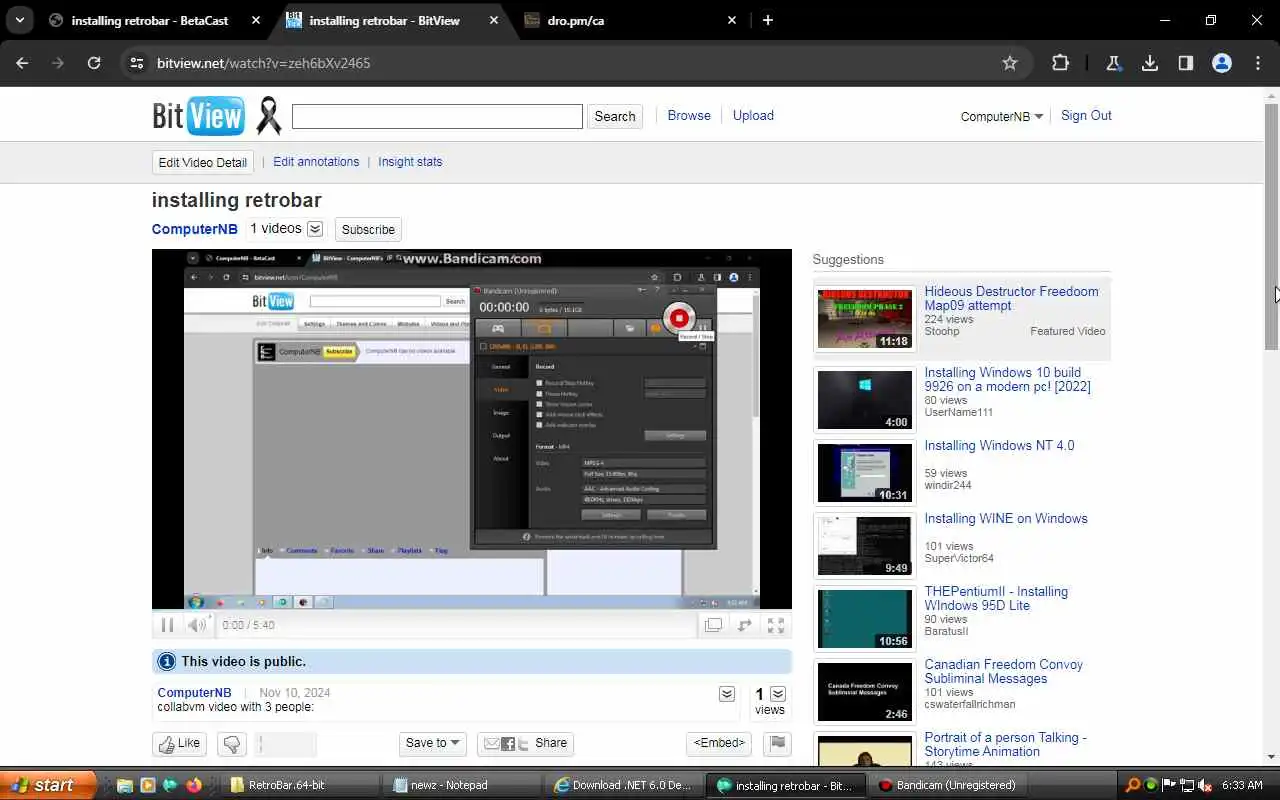The width and height of the screenshot is (1280, 800).
Task: Expand the views statistics chevron
Action: (x=778, y=694)
